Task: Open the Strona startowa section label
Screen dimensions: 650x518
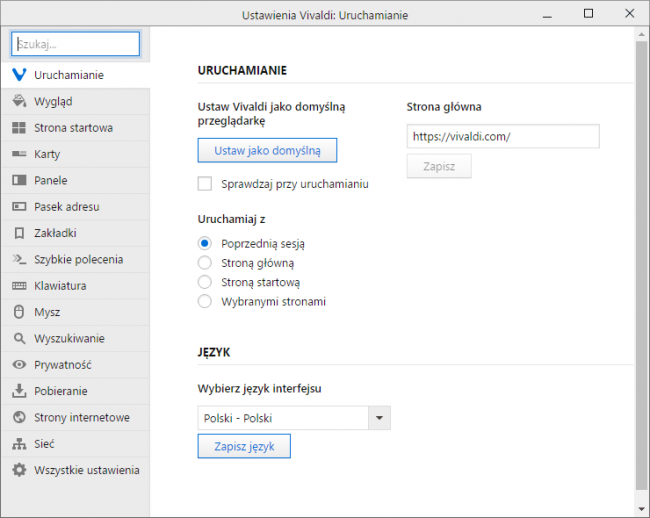Action: coord(73,128)
